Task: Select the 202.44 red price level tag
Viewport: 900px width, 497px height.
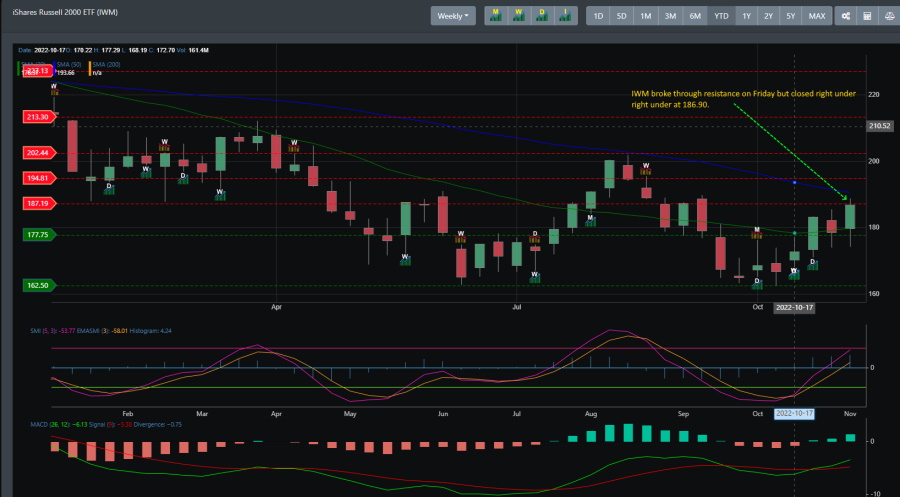Action: coord(39,153)
